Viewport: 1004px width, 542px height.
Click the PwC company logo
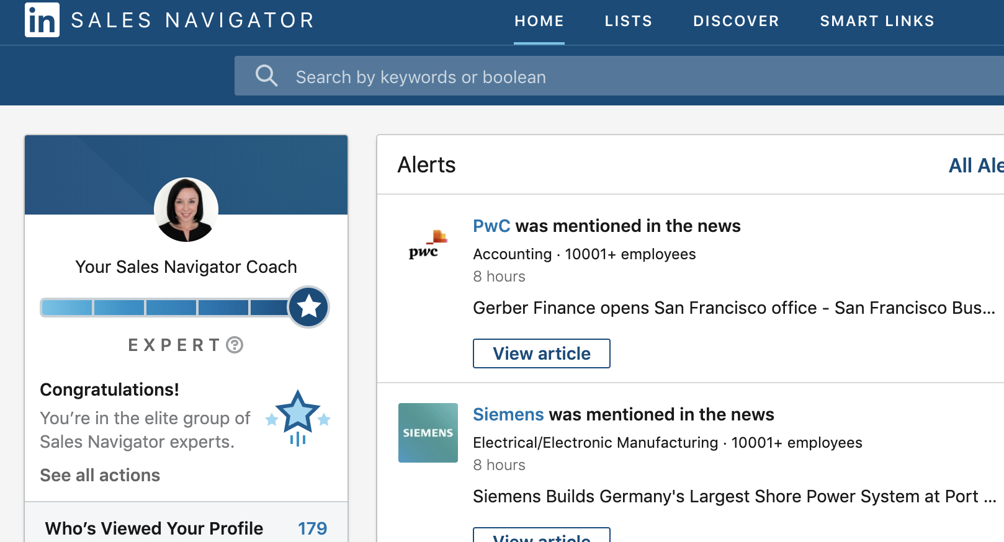point(427,245)
